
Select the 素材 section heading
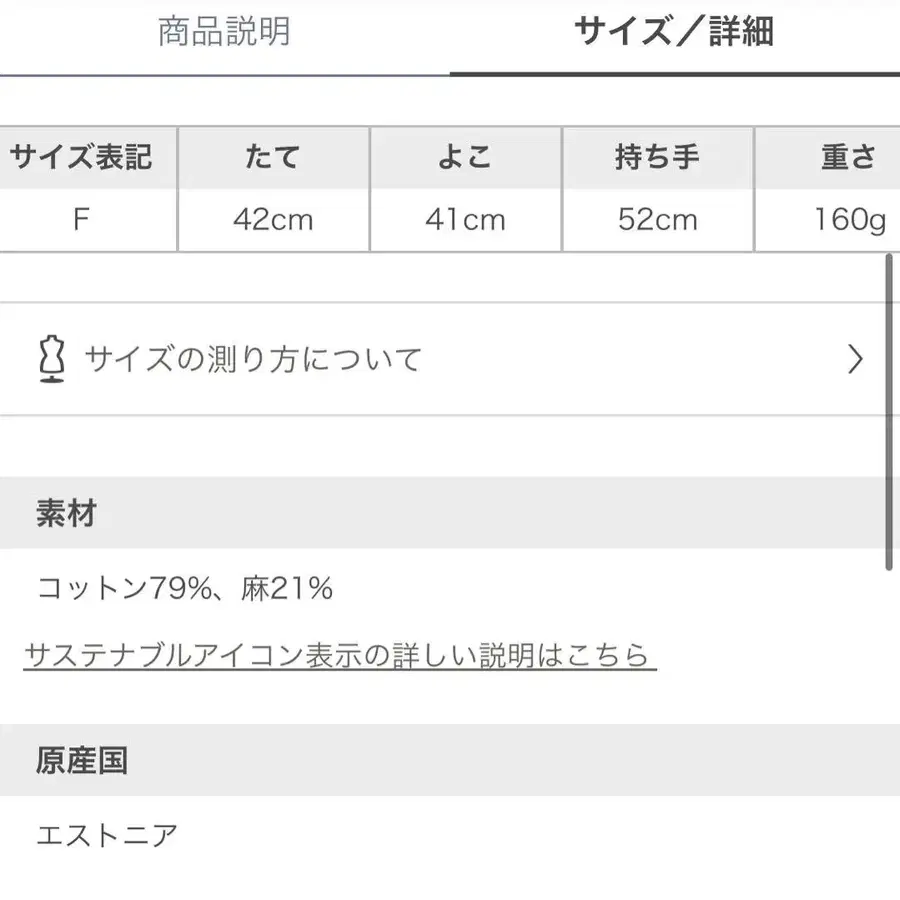(x=65, y=513)
